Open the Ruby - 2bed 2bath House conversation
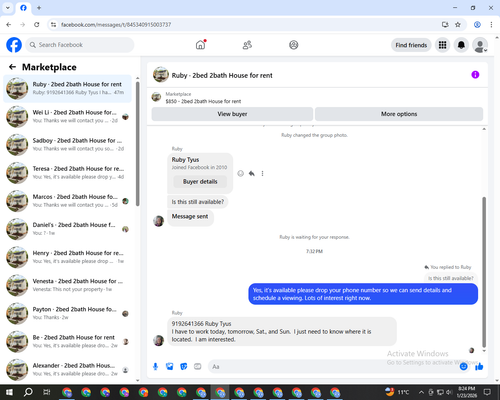The image size is (500, 400). (x=67, y=89)
